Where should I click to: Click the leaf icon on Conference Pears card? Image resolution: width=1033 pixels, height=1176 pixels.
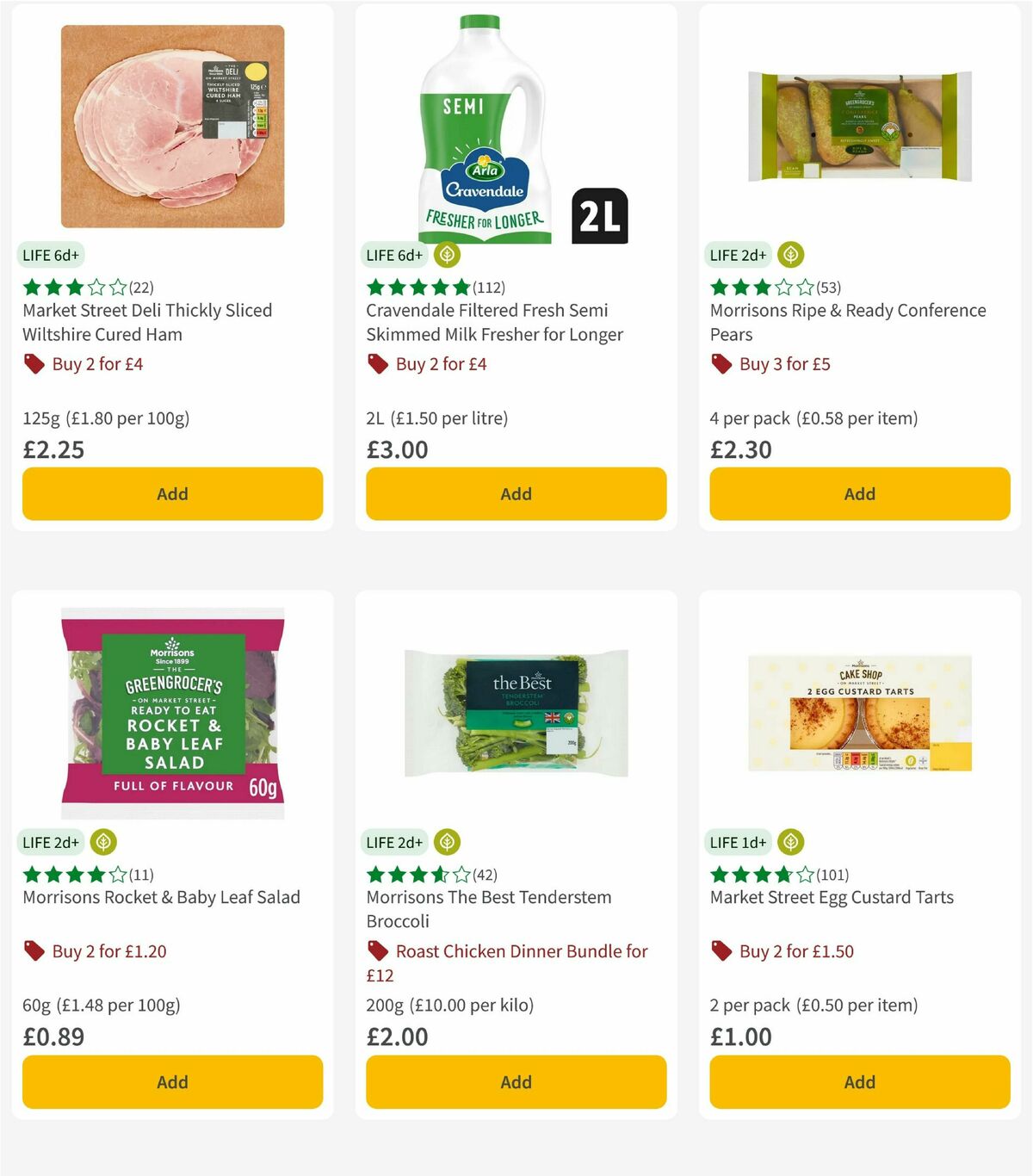coord(790,255)
